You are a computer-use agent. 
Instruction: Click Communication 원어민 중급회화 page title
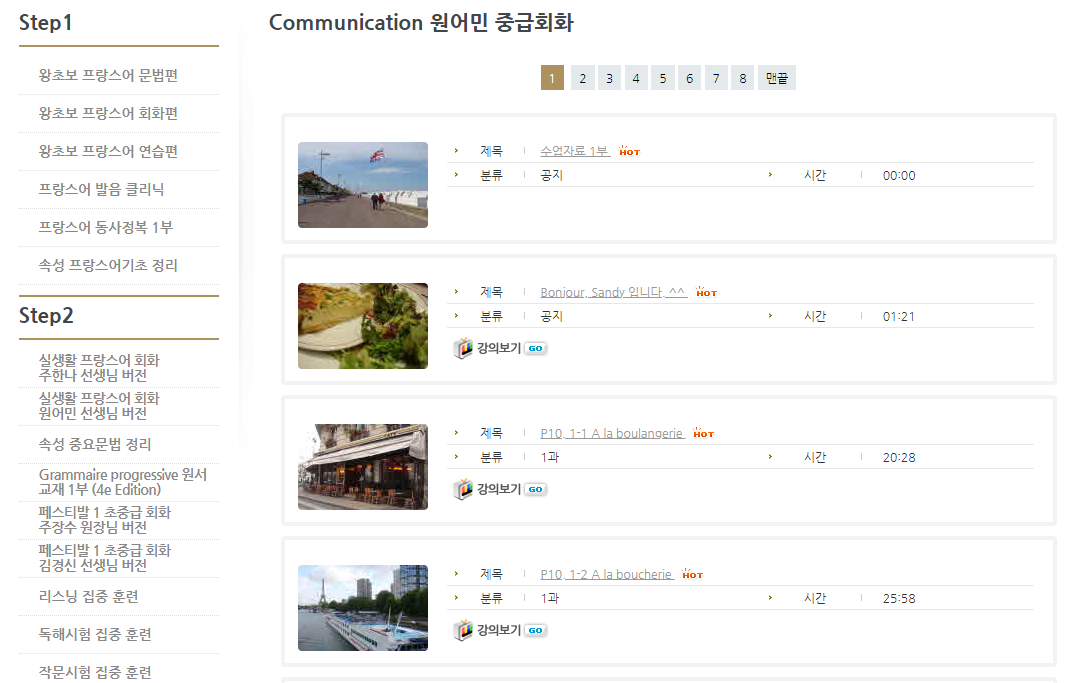(421, 23)
